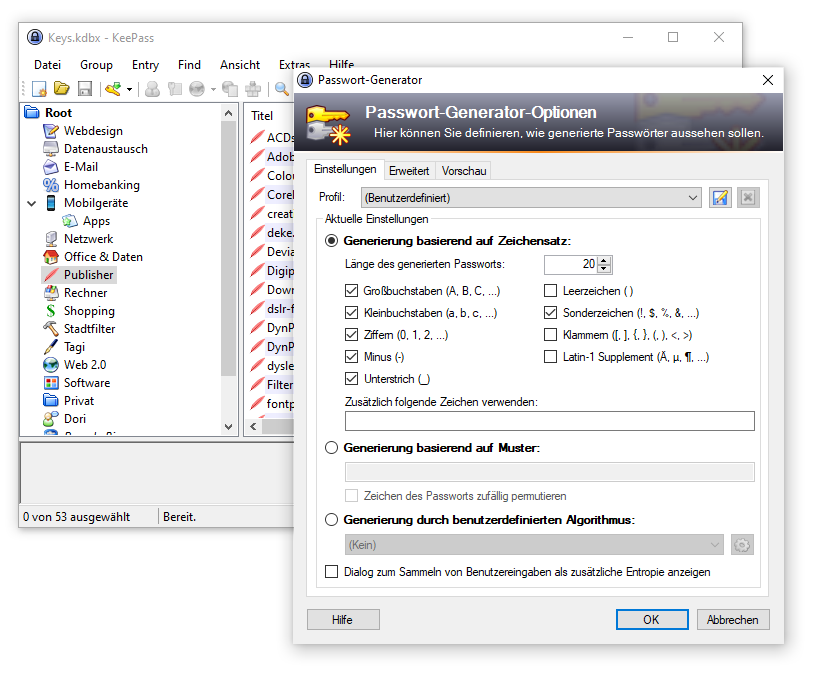This screenshot has height=673, width=820.
Task: Click the Find magnifier toolbar icon
Action: [282, 89]
